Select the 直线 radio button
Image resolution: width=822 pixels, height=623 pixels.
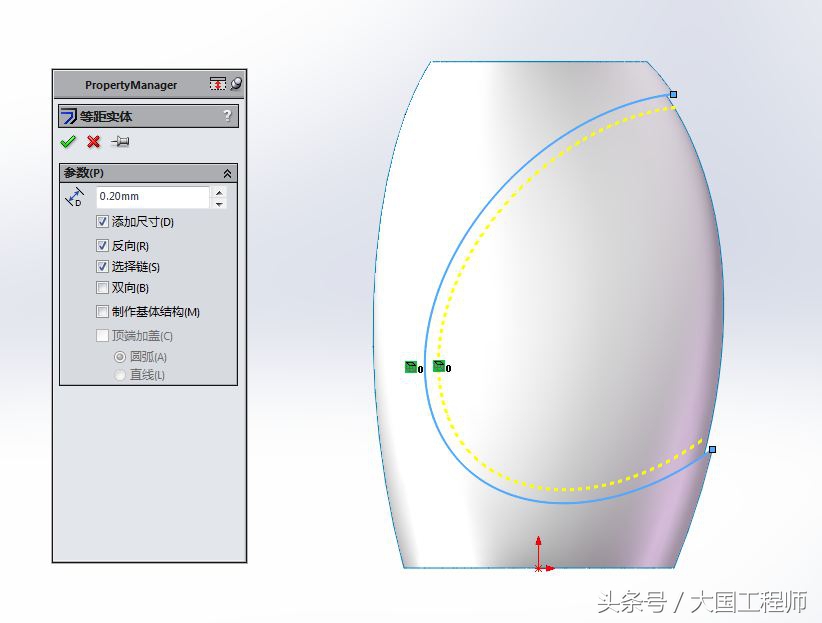[x=120, y=374]
